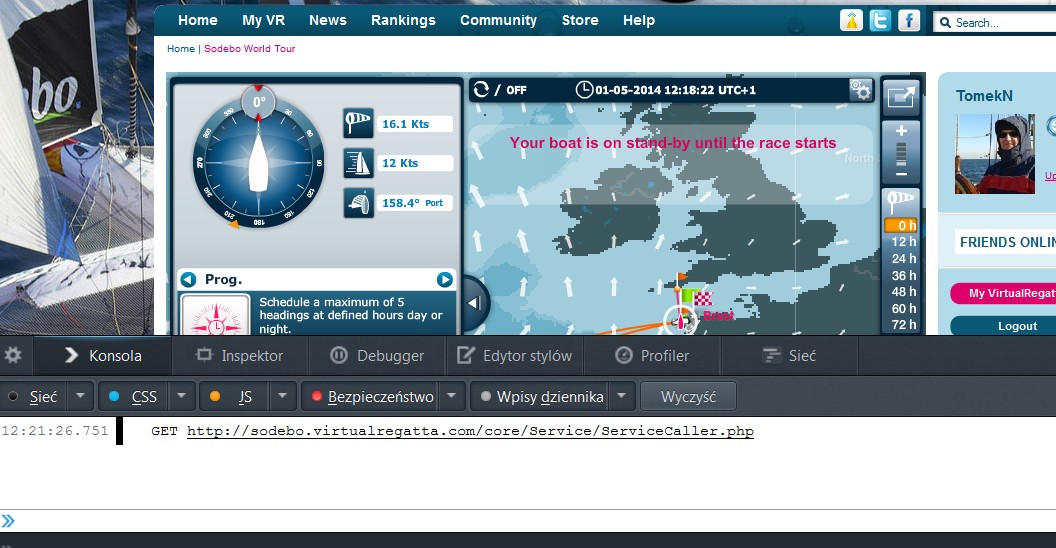Toggle the JS log filter
1056x548 pixels.
[235, 397]
